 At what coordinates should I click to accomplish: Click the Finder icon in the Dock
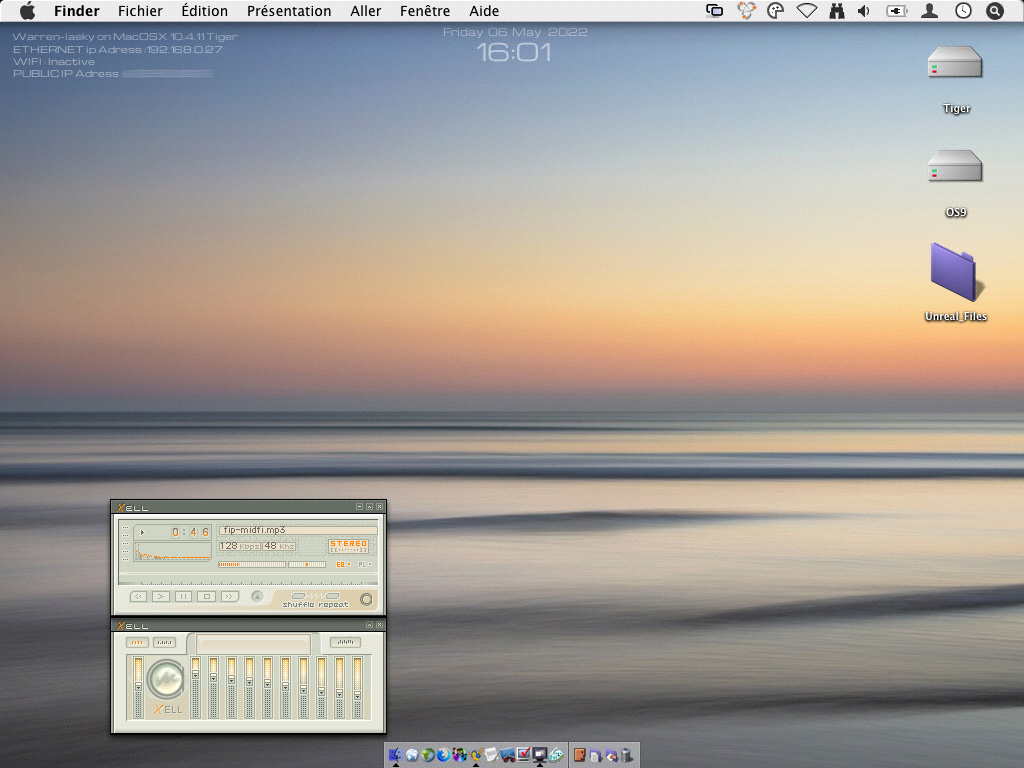click(395, 755)
